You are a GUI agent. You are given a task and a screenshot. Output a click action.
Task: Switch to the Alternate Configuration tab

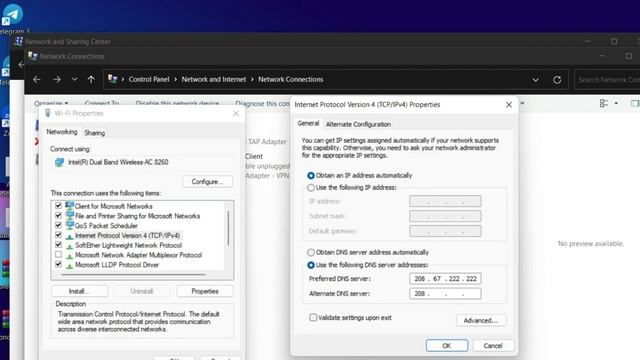click(x=358, y=124)
